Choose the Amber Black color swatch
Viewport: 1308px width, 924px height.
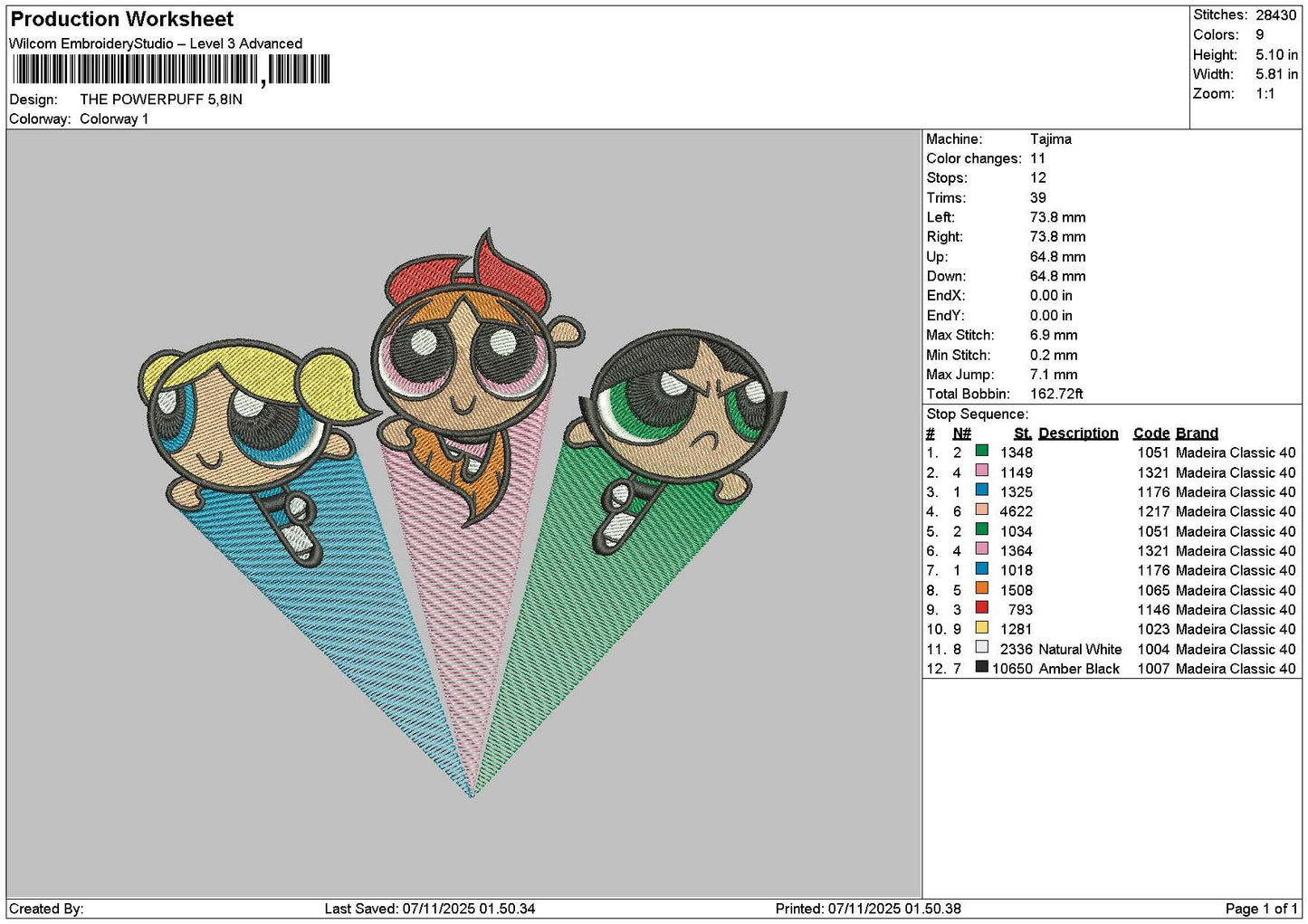tap(981, 667)
